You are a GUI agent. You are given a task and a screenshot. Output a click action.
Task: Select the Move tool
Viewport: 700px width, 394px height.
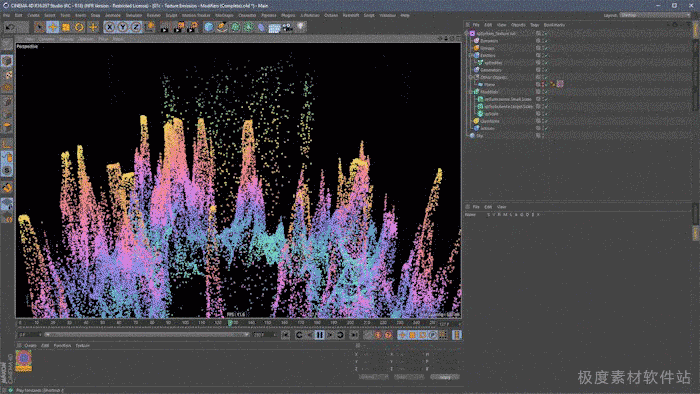click(53, 27)
